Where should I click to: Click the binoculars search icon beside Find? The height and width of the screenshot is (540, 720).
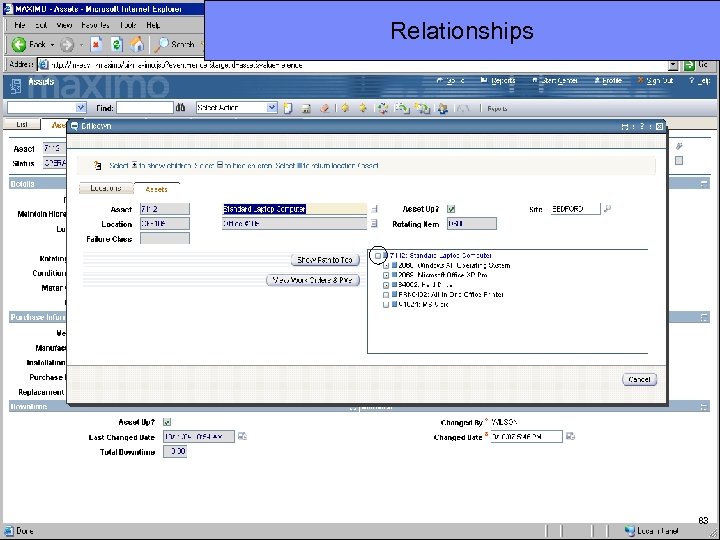click(180, 107)
